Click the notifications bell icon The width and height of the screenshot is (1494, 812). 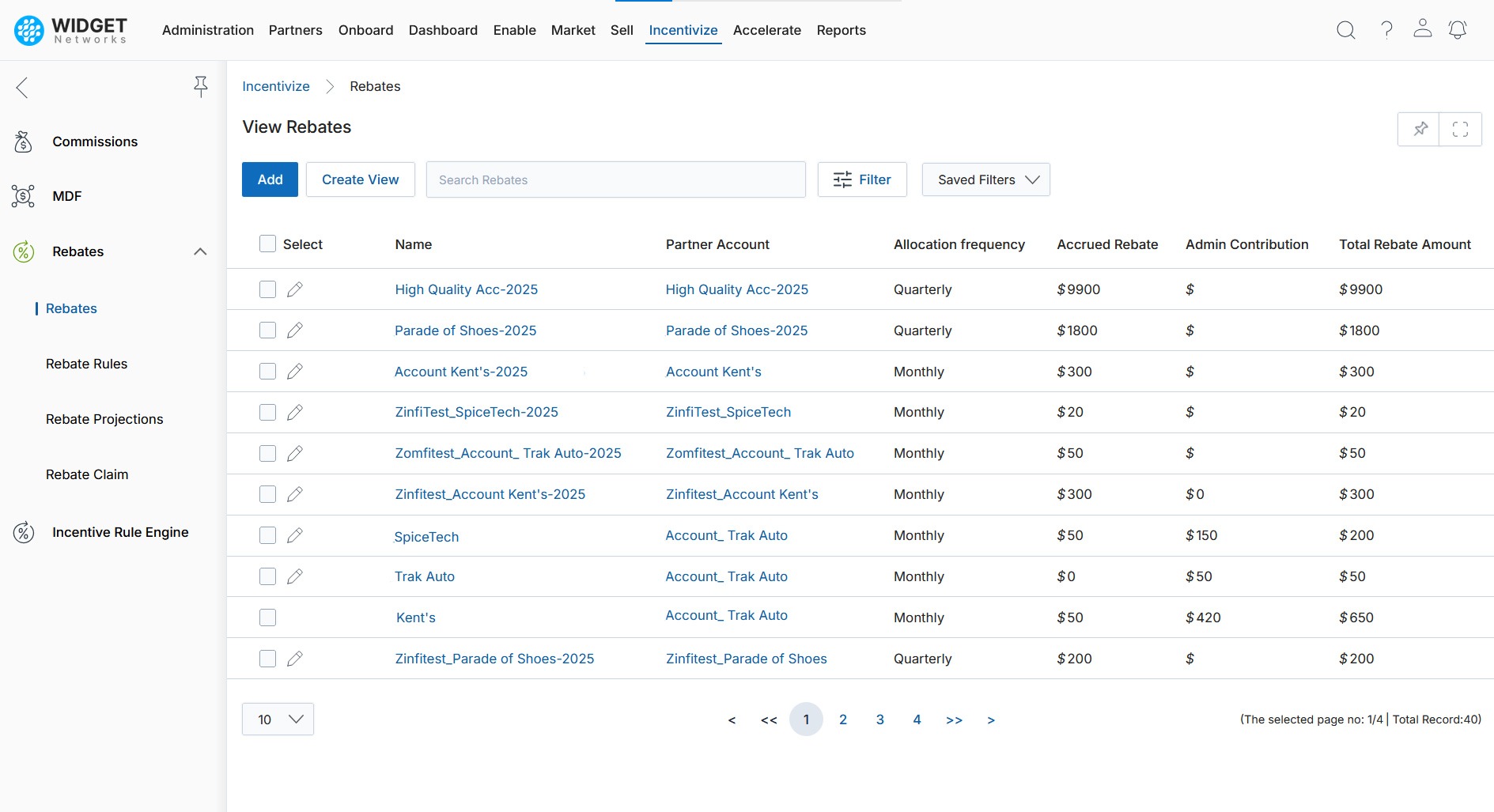tap(1457, 30)
